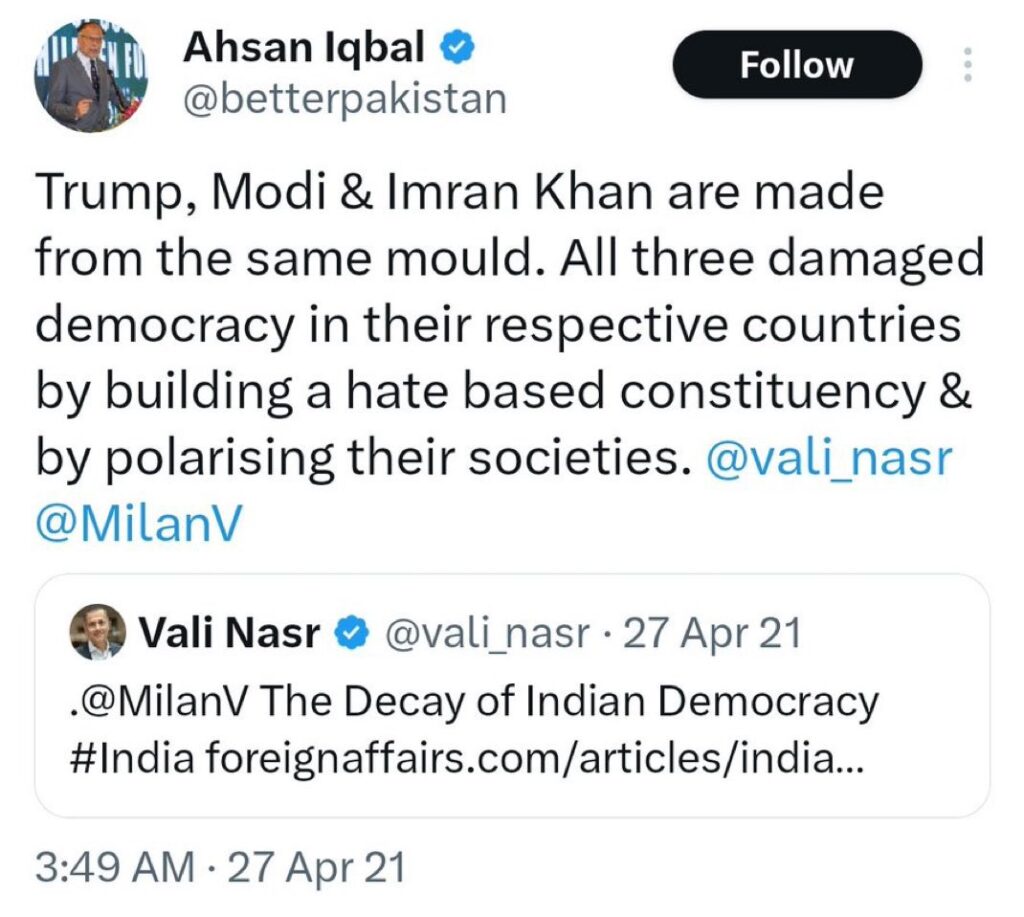This screenshot has width=1024, height=917.
Task: Open the grey @vali_nasr handle in quoted tweet
Action: [487, 633]
